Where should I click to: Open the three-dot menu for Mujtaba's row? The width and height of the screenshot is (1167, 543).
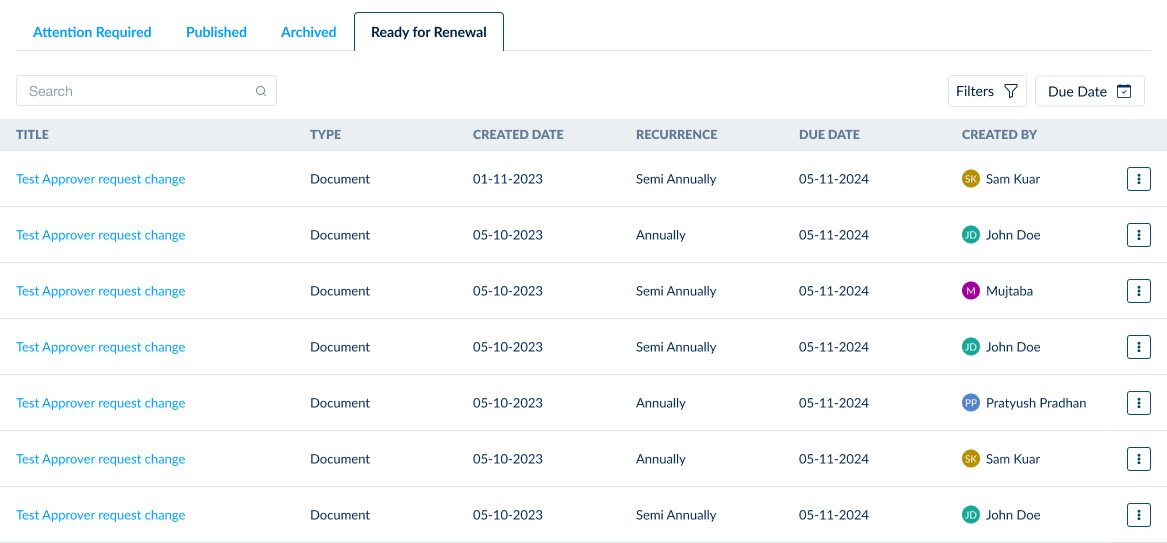coord(1138,291)
